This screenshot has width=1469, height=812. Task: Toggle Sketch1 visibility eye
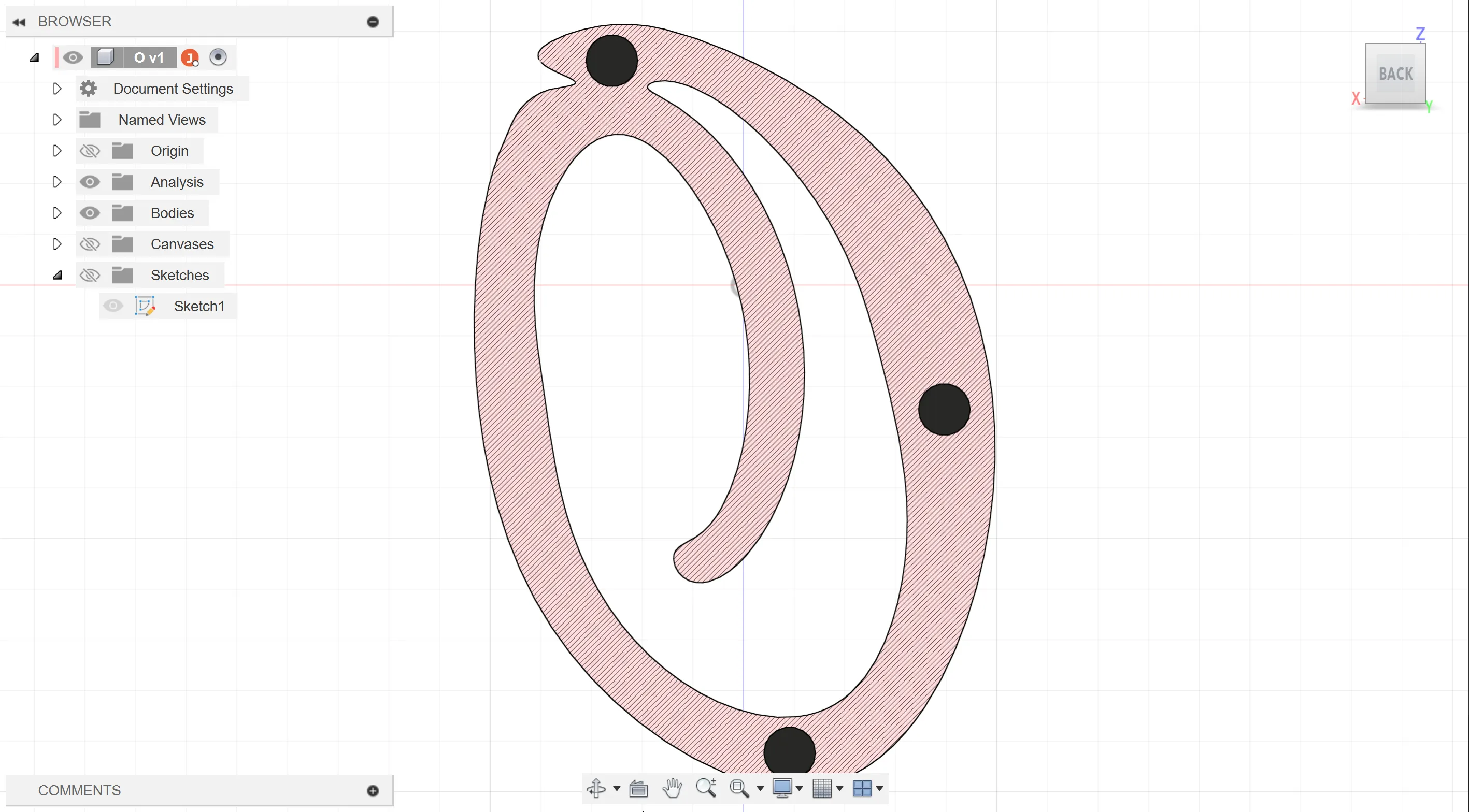tap(113, 306)
